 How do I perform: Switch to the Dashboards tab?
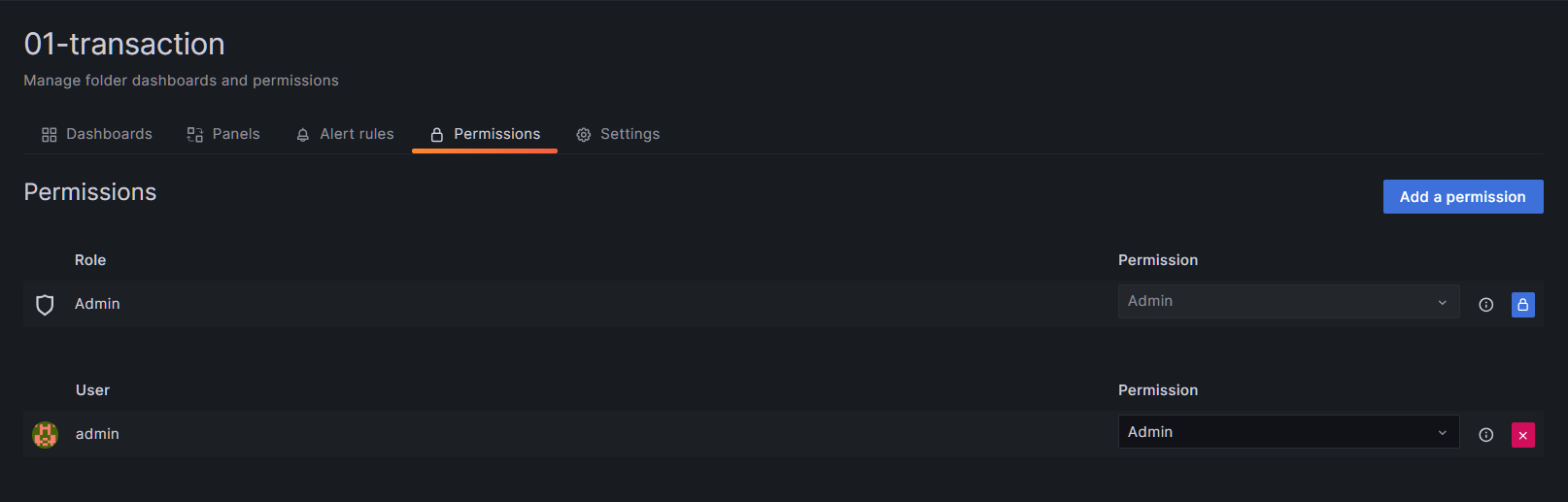109,134
